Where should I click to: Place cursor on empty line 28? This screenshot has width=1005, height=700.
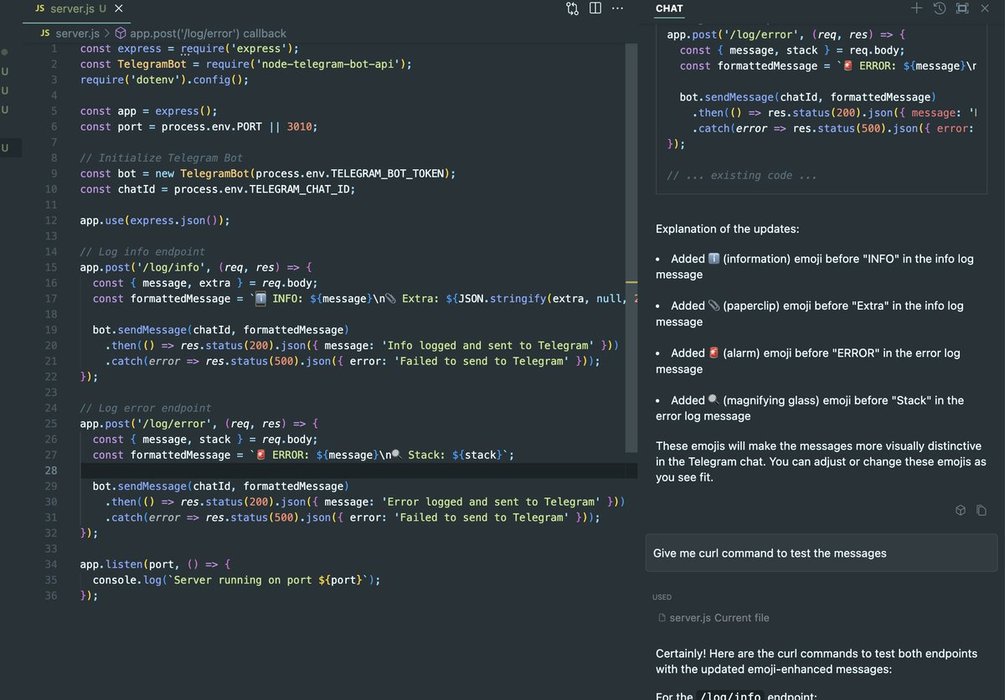tap(300, 471)
